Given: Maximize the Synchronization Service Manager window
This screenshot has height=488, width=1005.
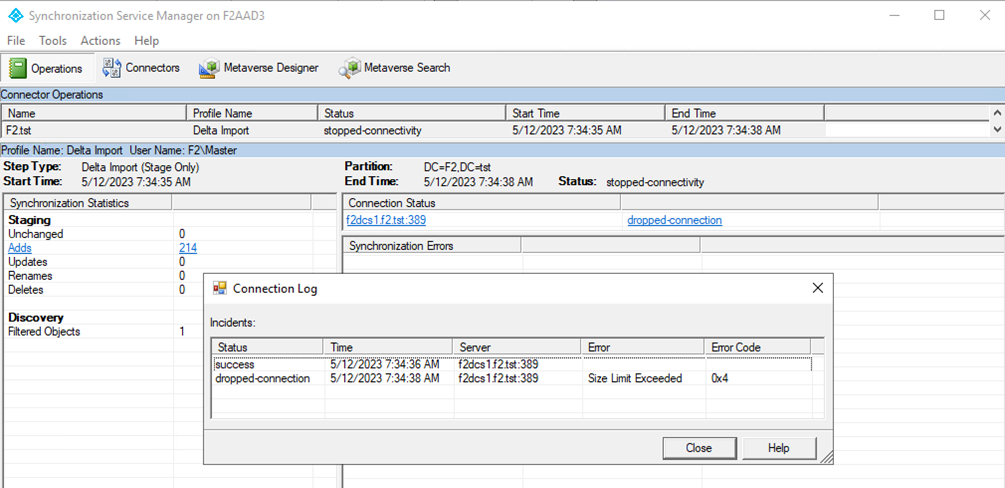Looking at the screenshot, I should point(939,15).
